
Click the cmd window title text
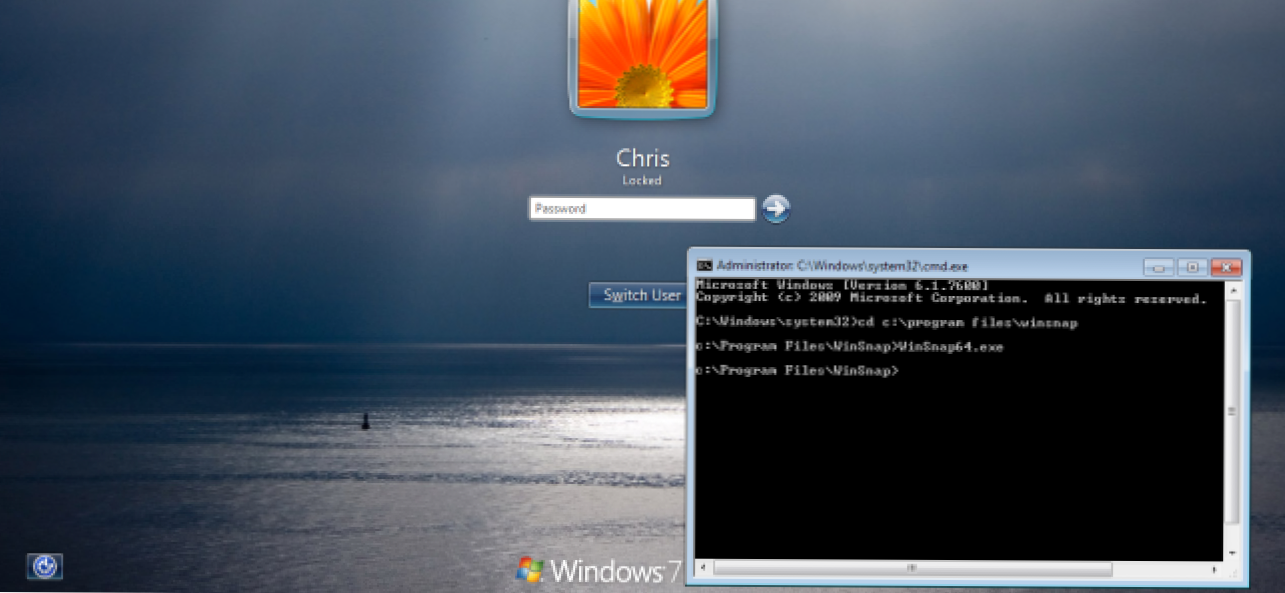842,266
